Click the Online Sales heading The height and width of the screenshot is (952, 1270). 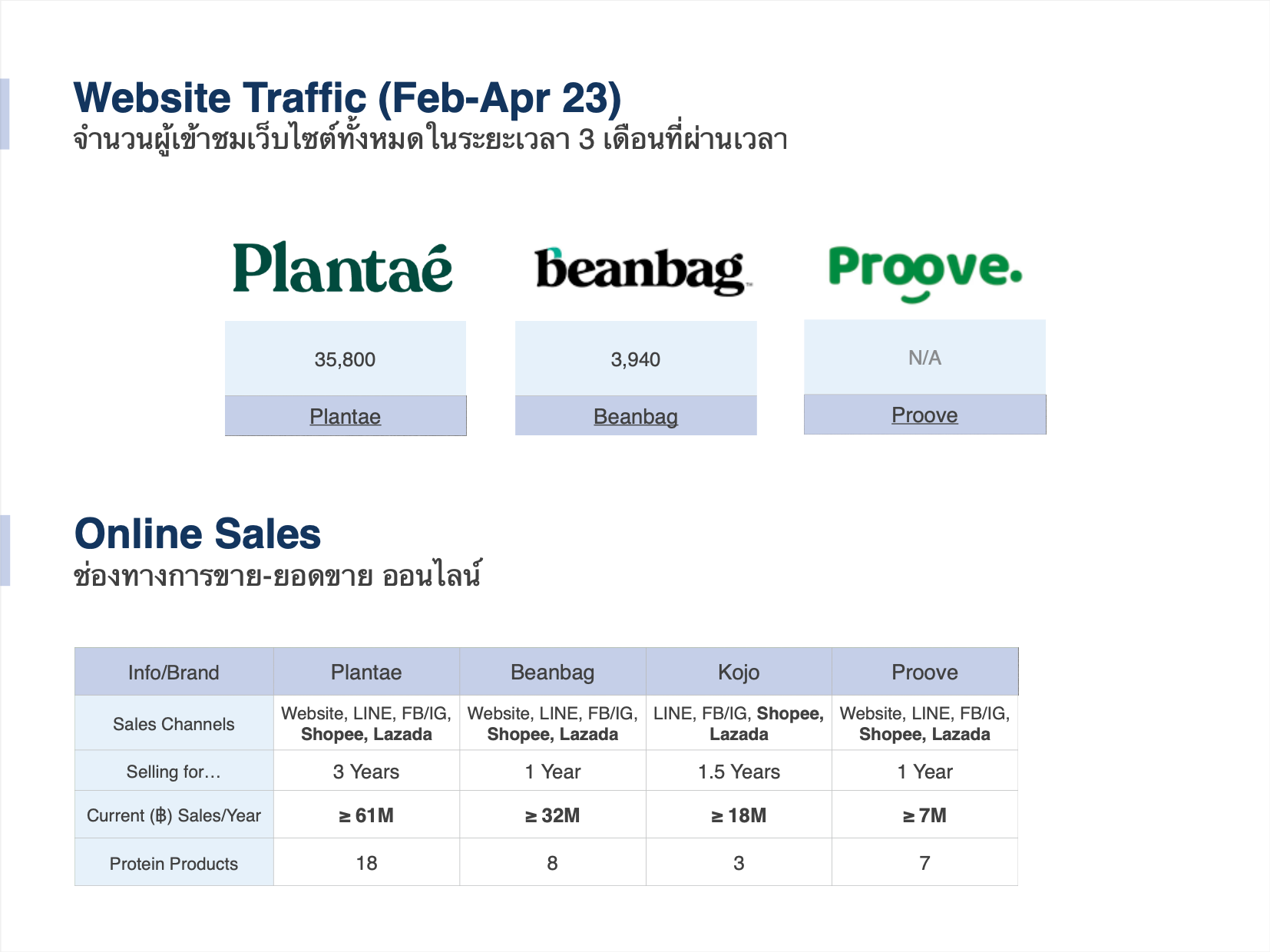coord(197,534)
